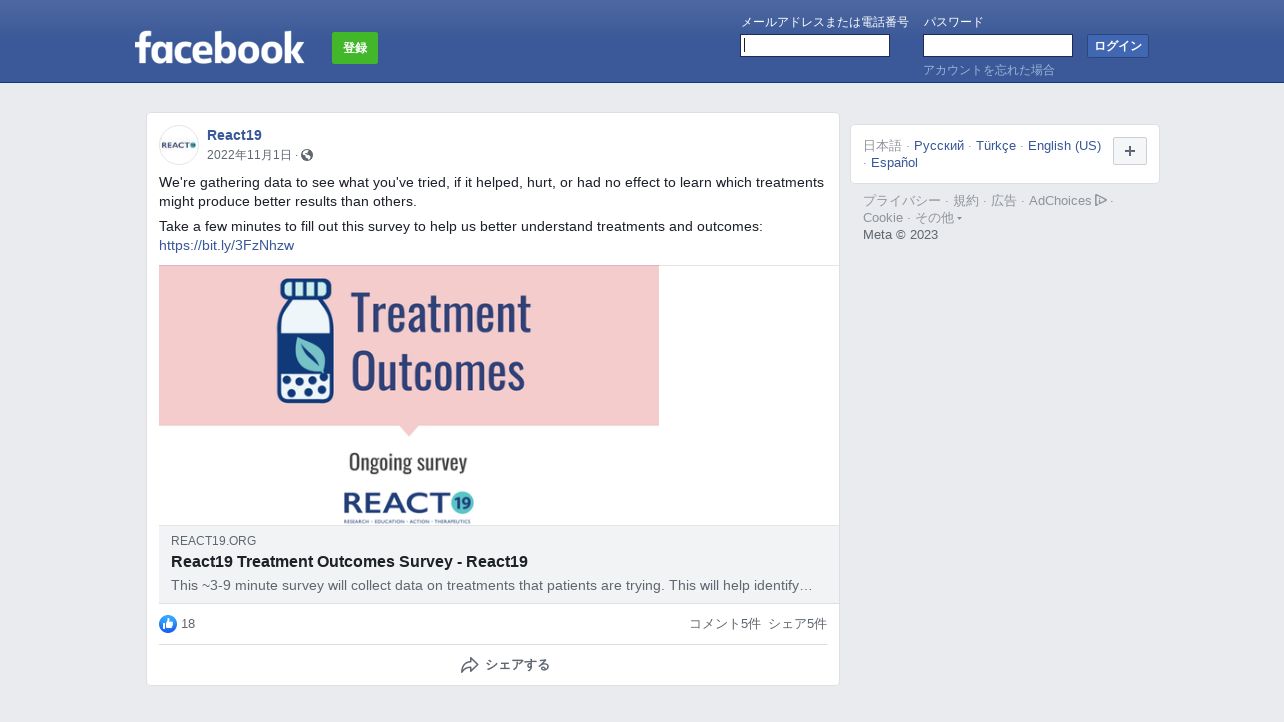Open the React19 page name link
The width and height of the screenshot is (1284, 722).
pyautogui.click(x=234, y=135)
